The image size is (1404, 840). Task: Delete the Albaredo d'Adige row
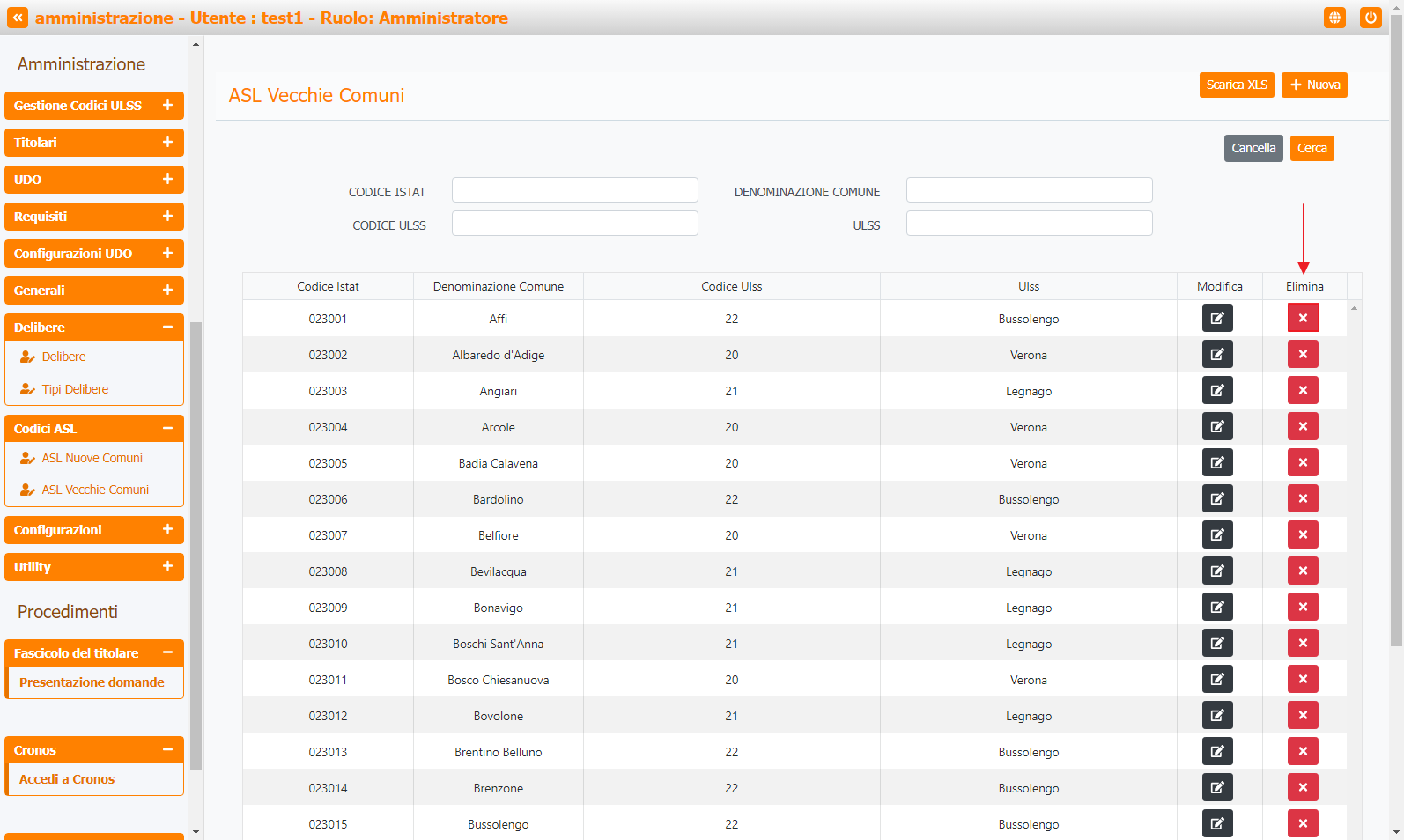1302,355
